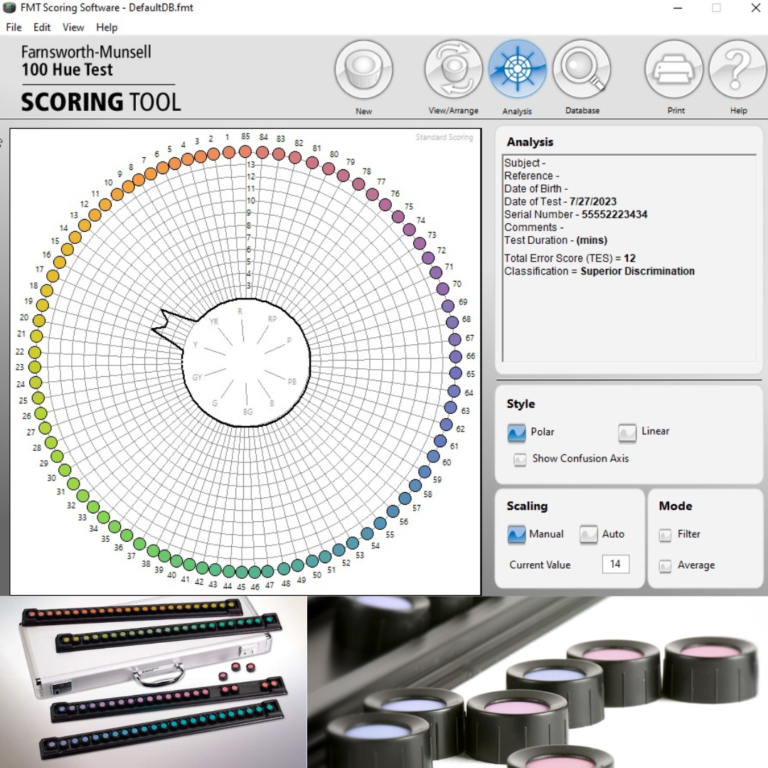Click the Date of Test 7/27/2023 line
Image resolution: width=768 pixels, height=768 pixels.
click(560, 201)
